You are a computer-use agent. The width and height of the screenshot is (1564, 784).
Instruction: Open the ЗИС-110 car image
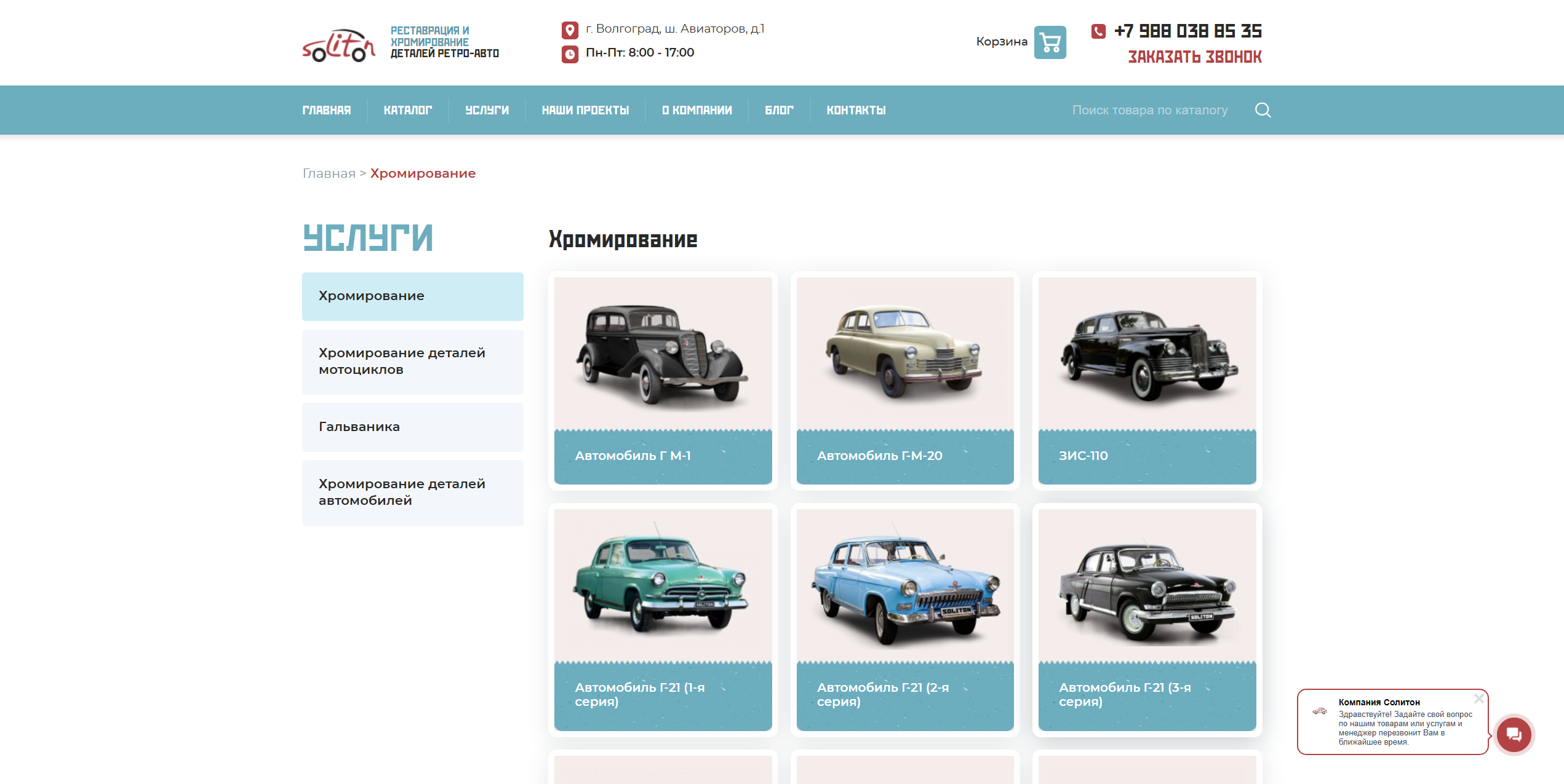point(1147,354)
